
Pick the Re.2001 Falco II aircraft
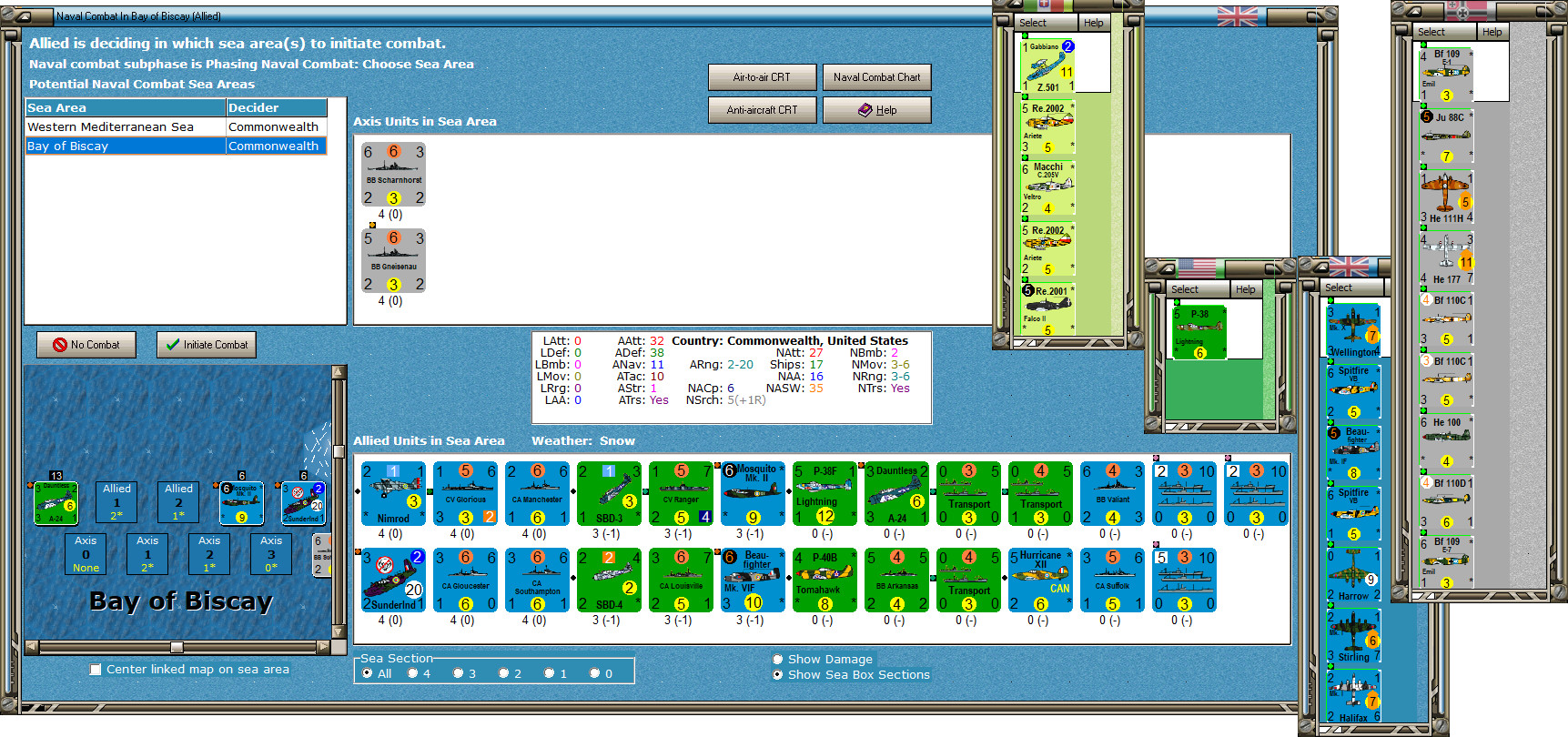pyautogui.click(x=1047, y=309)
